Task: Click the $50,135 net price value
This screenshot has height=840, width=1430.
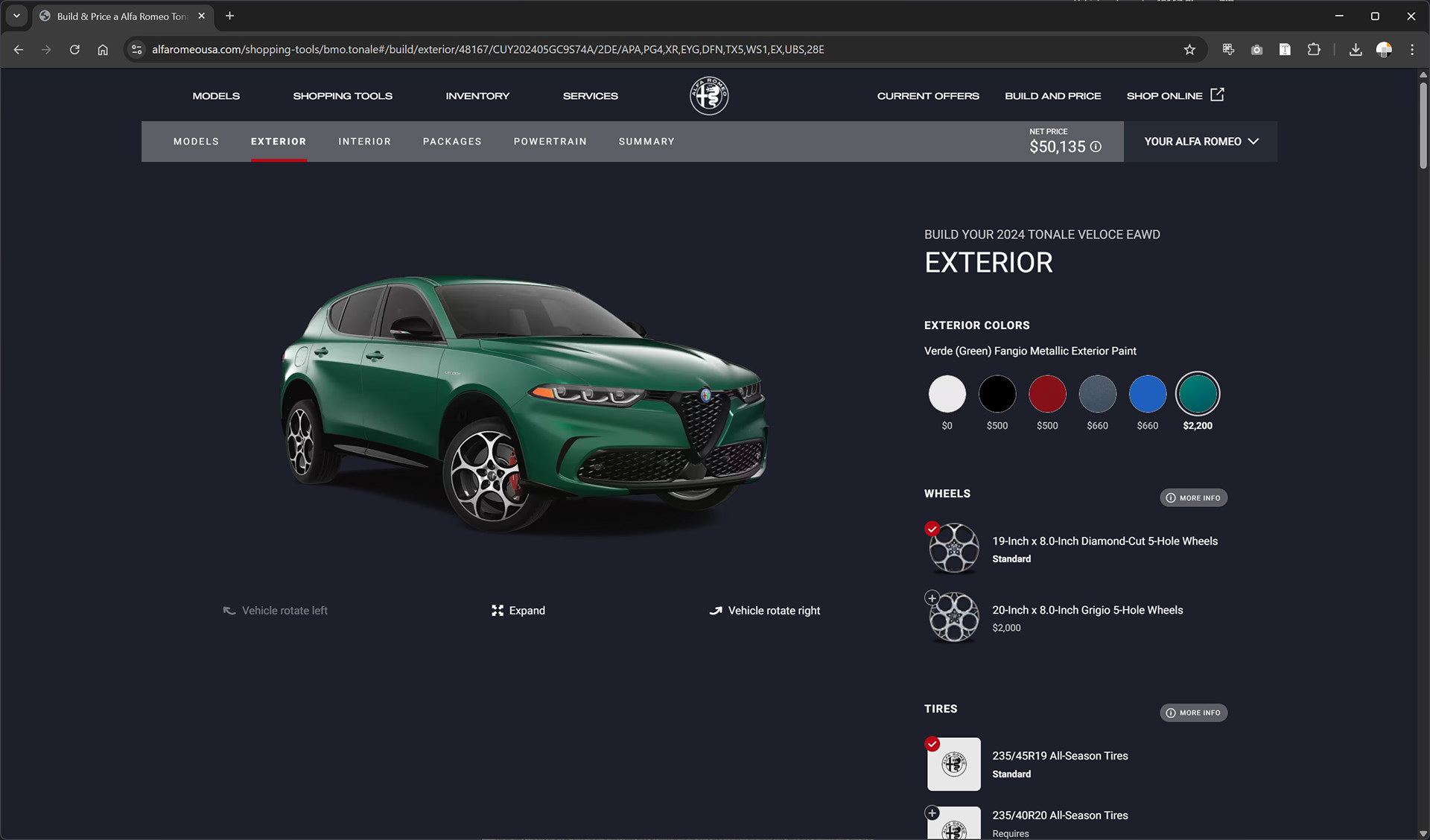Action: tap(1057, 147)
